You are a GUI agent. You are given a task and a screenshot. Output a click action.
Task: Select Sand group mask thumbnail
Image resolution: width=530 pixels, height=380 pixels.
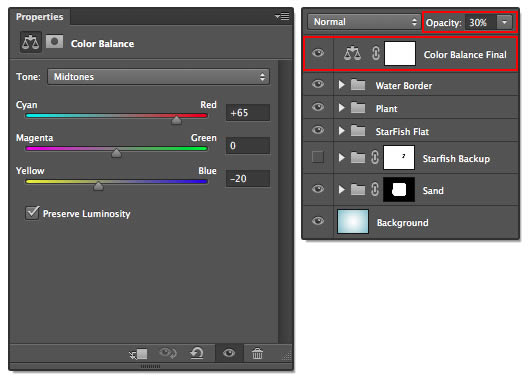[399, 190]
